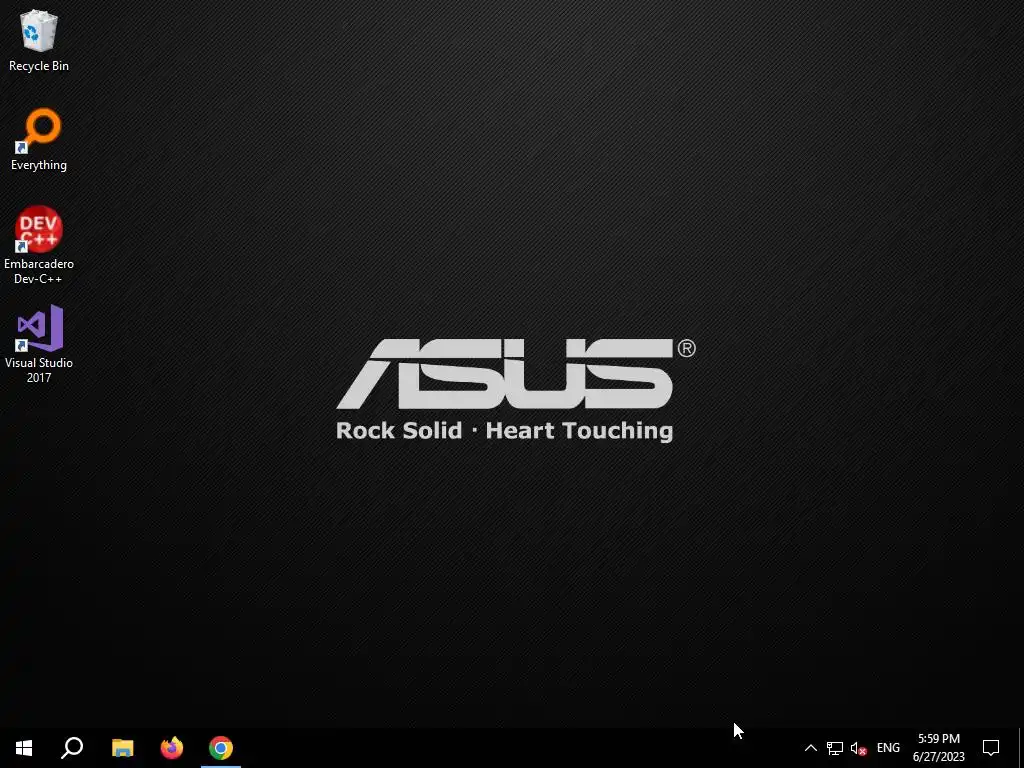Open the muted volume tray icon
Image resolution: width=1024 pixels, height=768 pixels.
coord(858,748)
